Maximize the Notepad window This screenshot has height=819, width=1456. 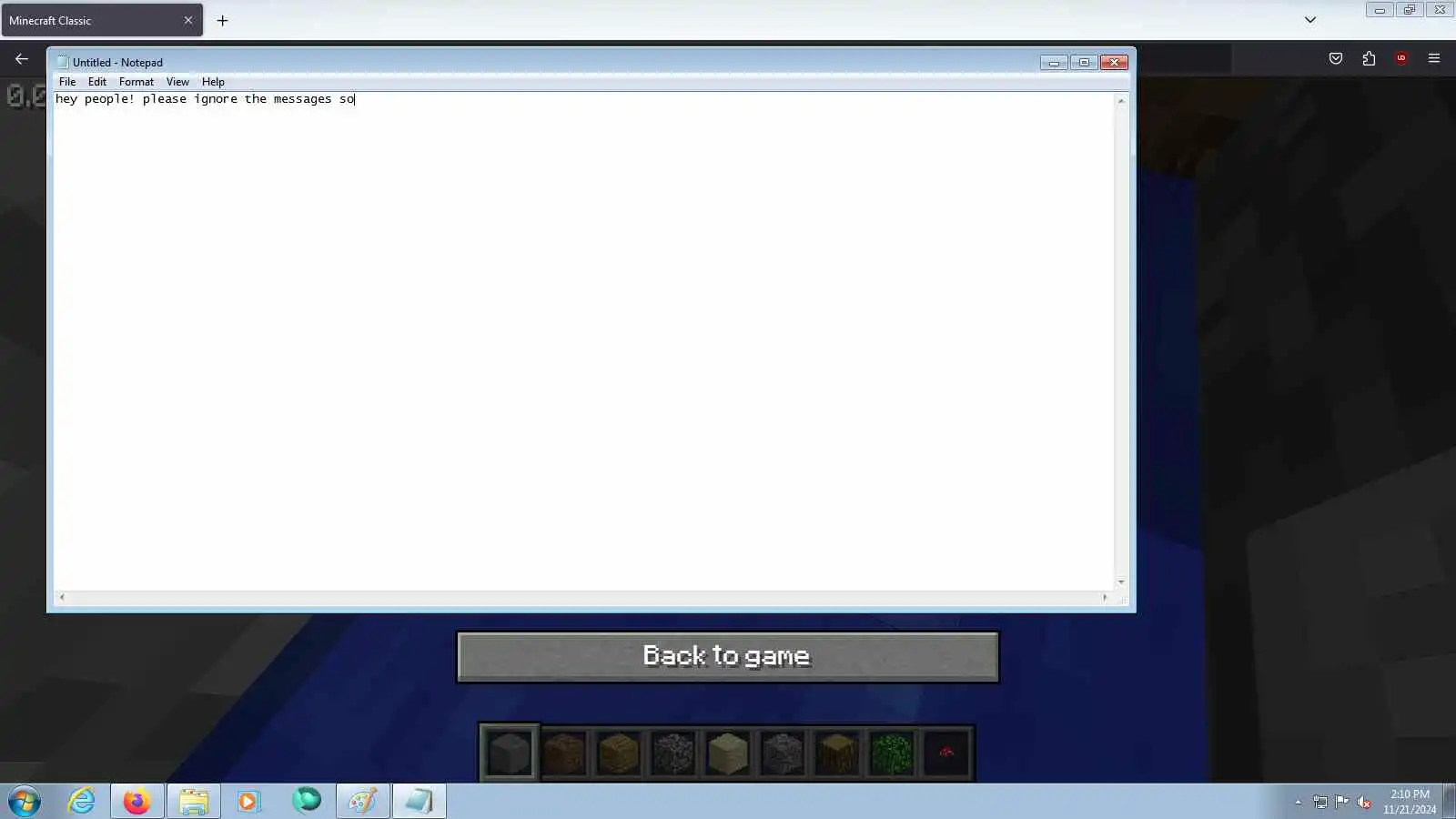[1084, 62]
